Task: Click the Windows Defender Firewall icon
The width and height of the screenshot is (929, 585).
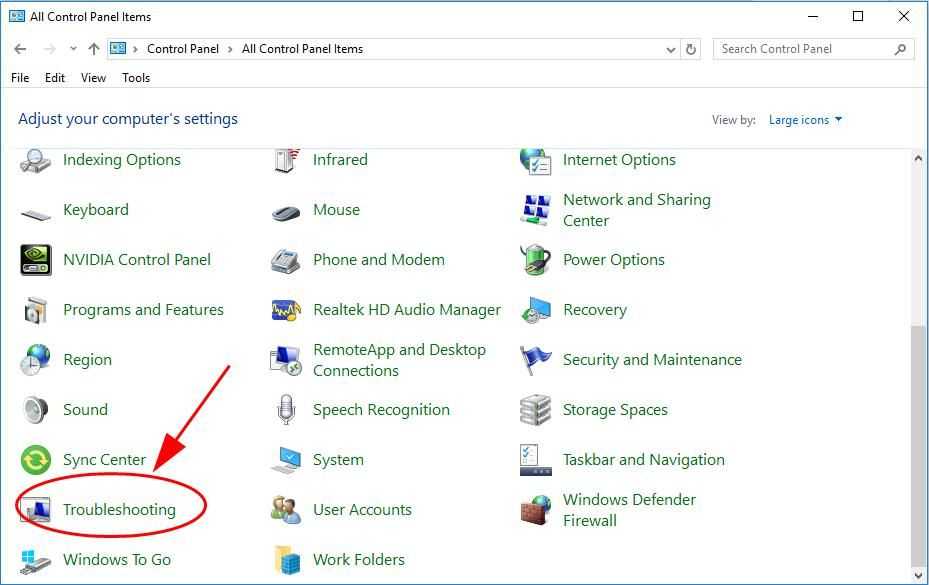Action: (x=536, y=510)
